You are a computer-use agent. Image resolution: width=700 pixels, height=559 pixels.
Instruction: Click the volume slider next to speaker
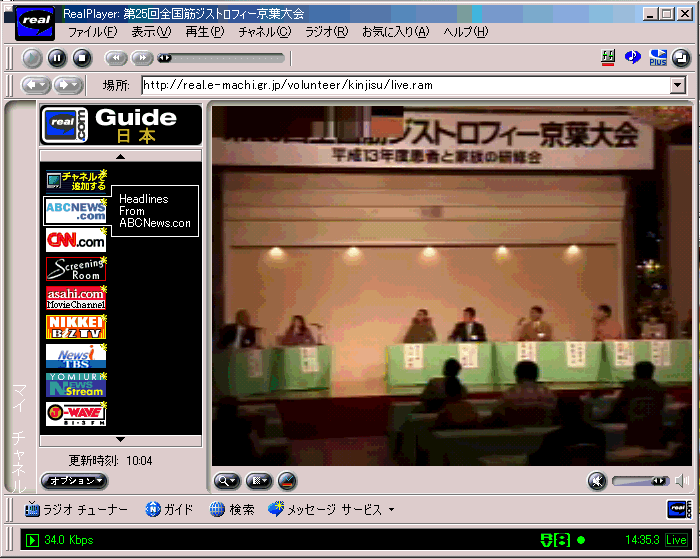point(640,481)
